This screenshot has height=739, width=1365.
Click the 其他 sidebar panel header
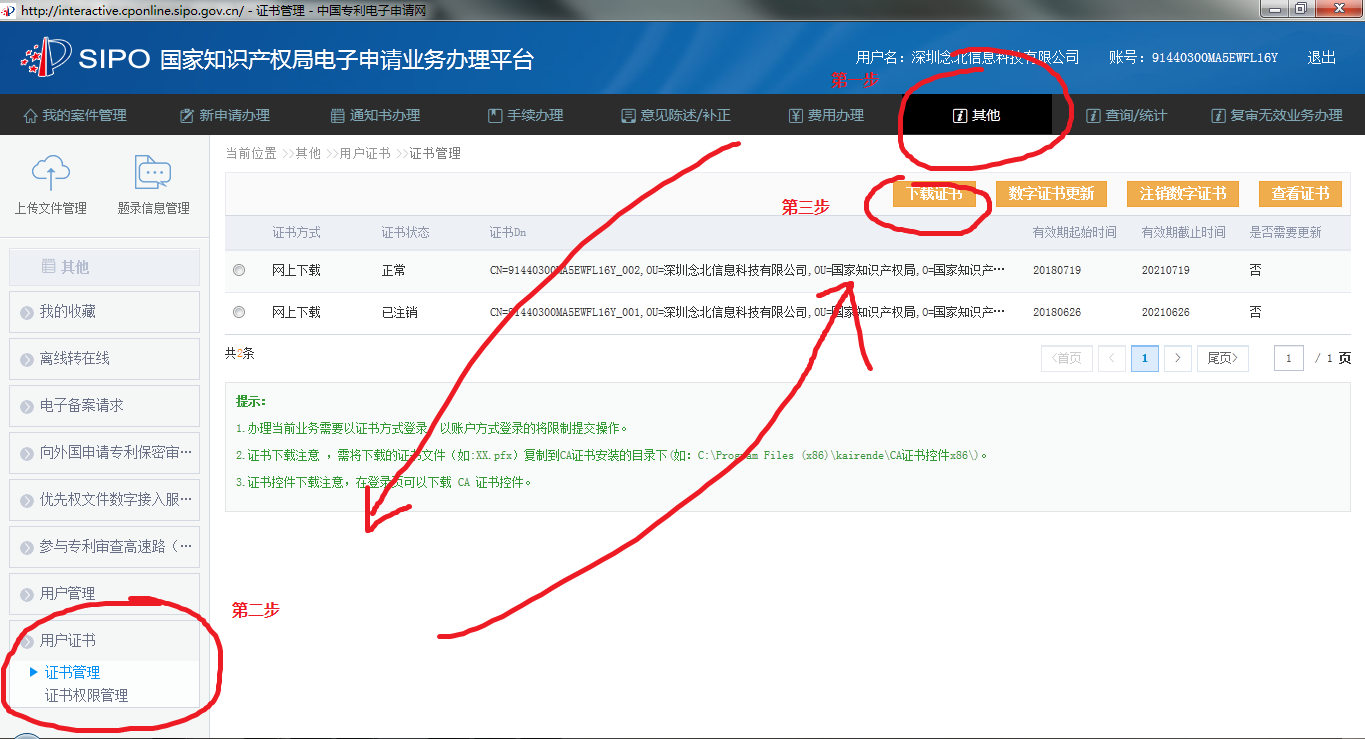click(104, 267)
